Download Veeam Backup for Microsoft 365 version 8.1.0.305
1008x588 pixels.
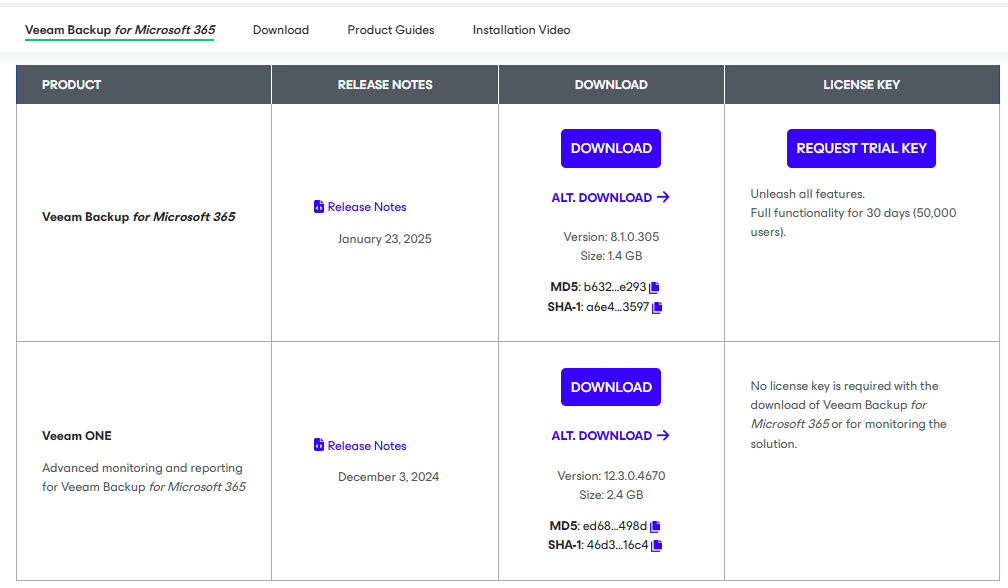pos(611,148)
